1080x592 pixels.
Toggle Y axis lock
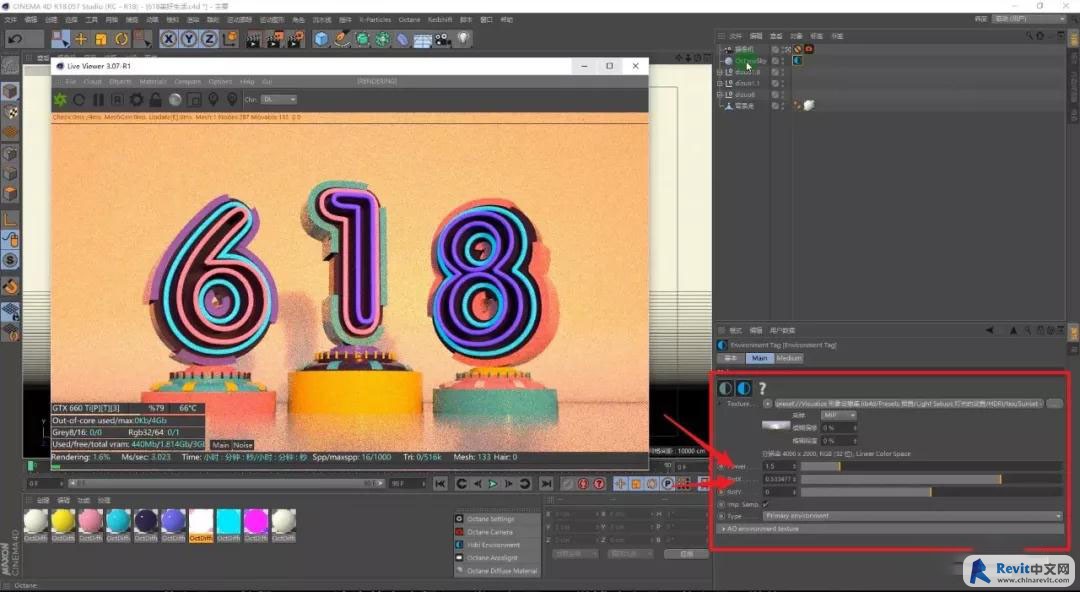[x=189, y=39]
